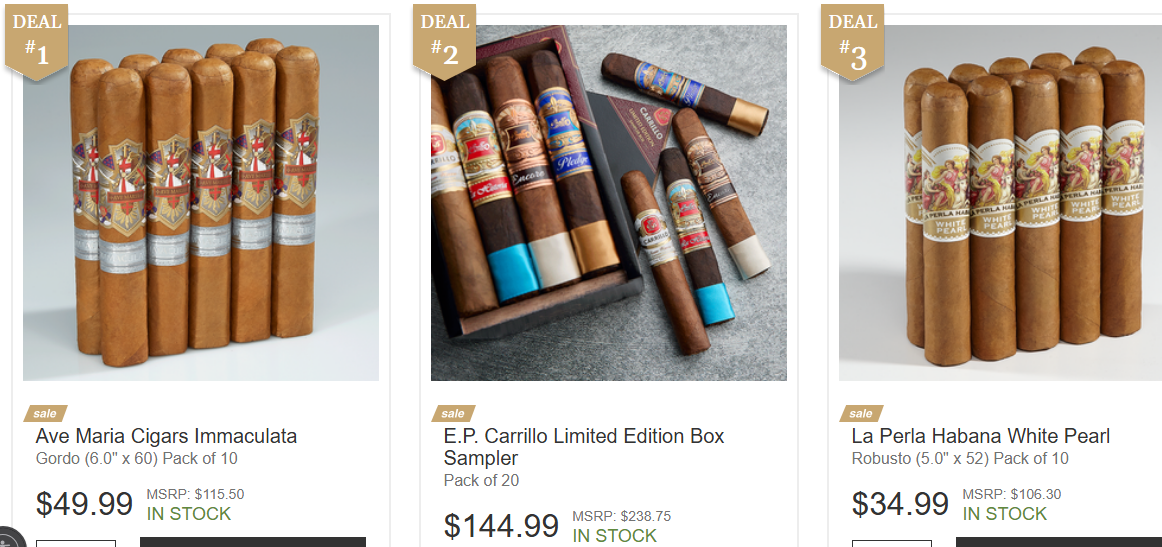This screenshot has width=1162, height=547.
Task: Open the accessibility widget icon at the page corner
Action: point(9,538)
